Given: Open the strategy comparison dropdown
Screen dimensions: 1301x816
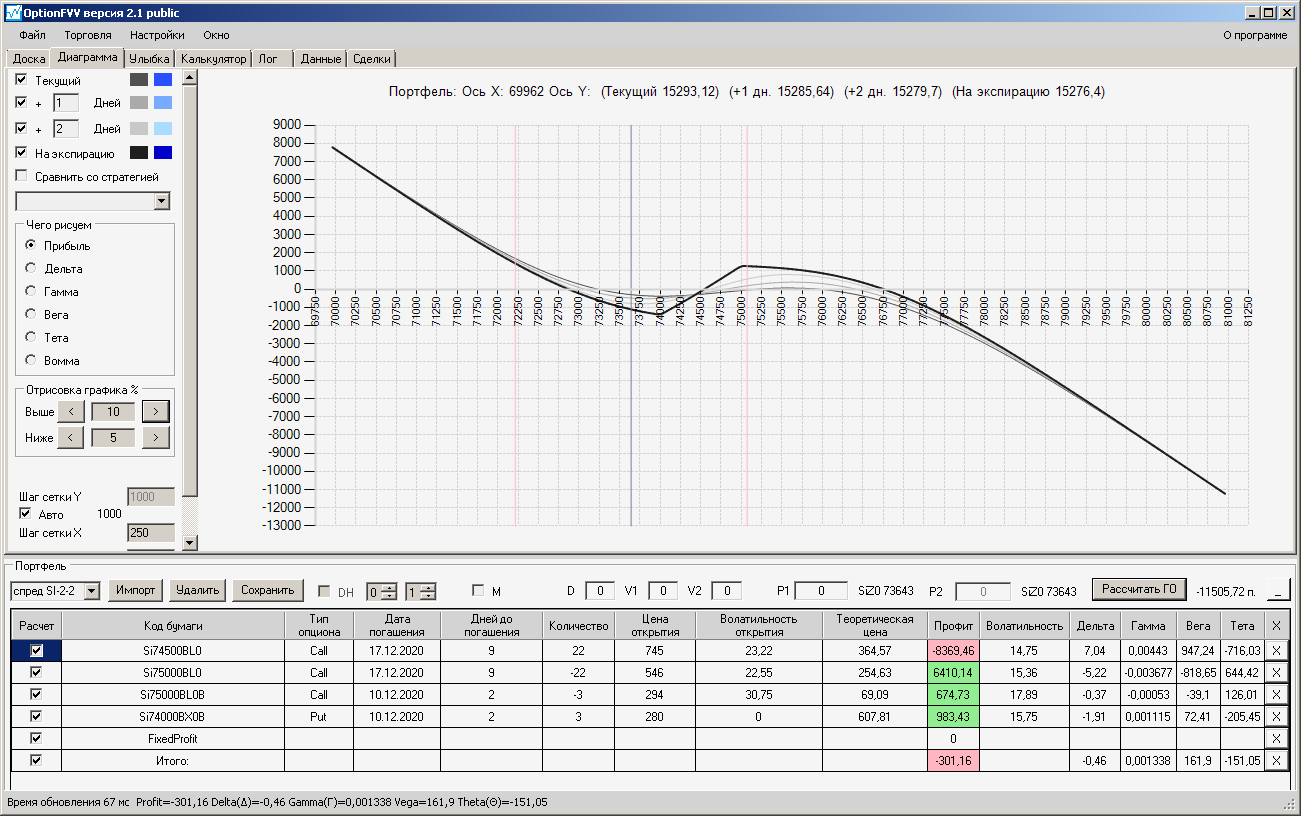Looking at the screenshot, I should (x=162, y=201).
